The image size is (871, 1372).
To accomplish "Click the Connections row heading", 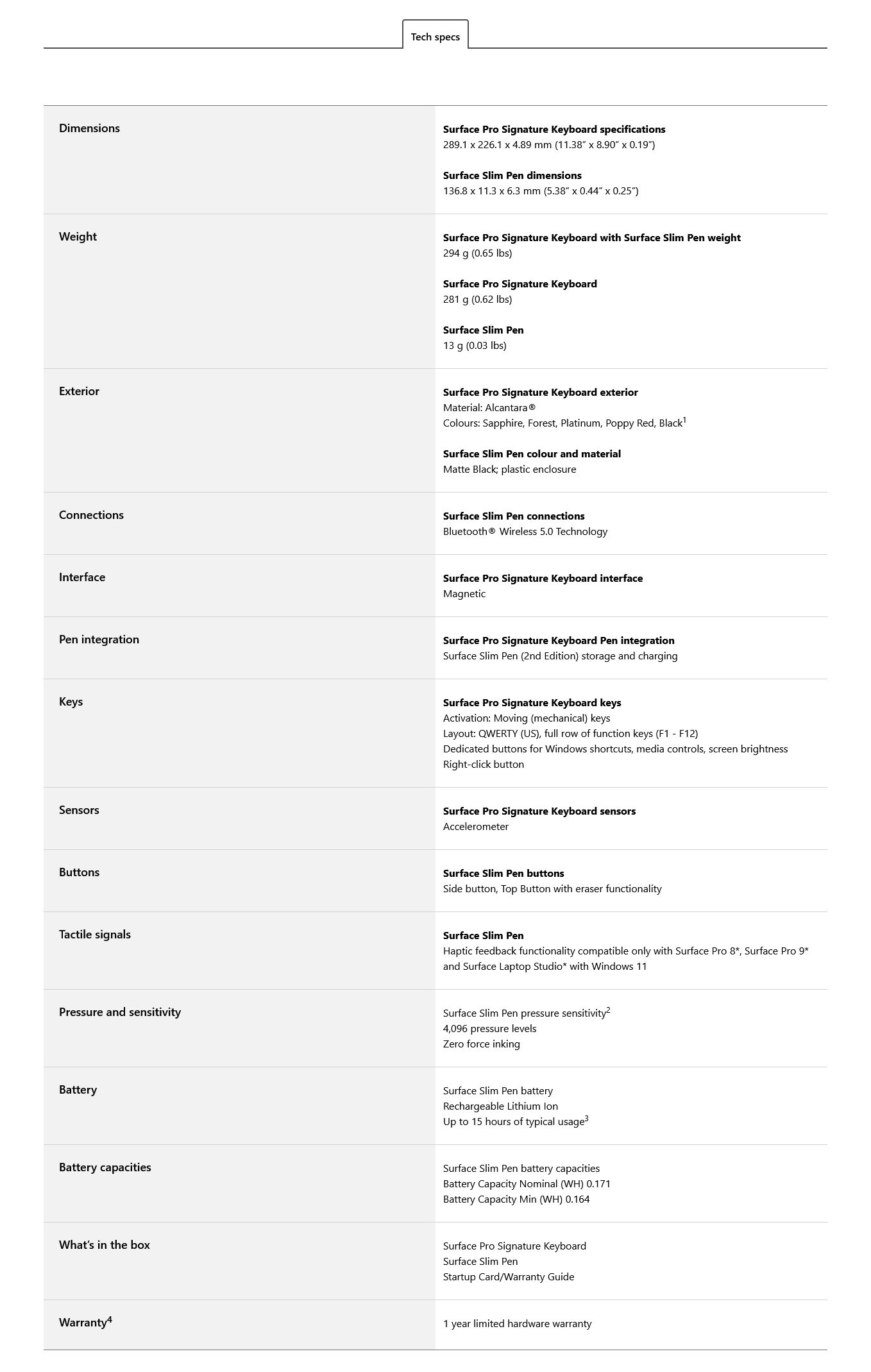I will coord(91,515).
